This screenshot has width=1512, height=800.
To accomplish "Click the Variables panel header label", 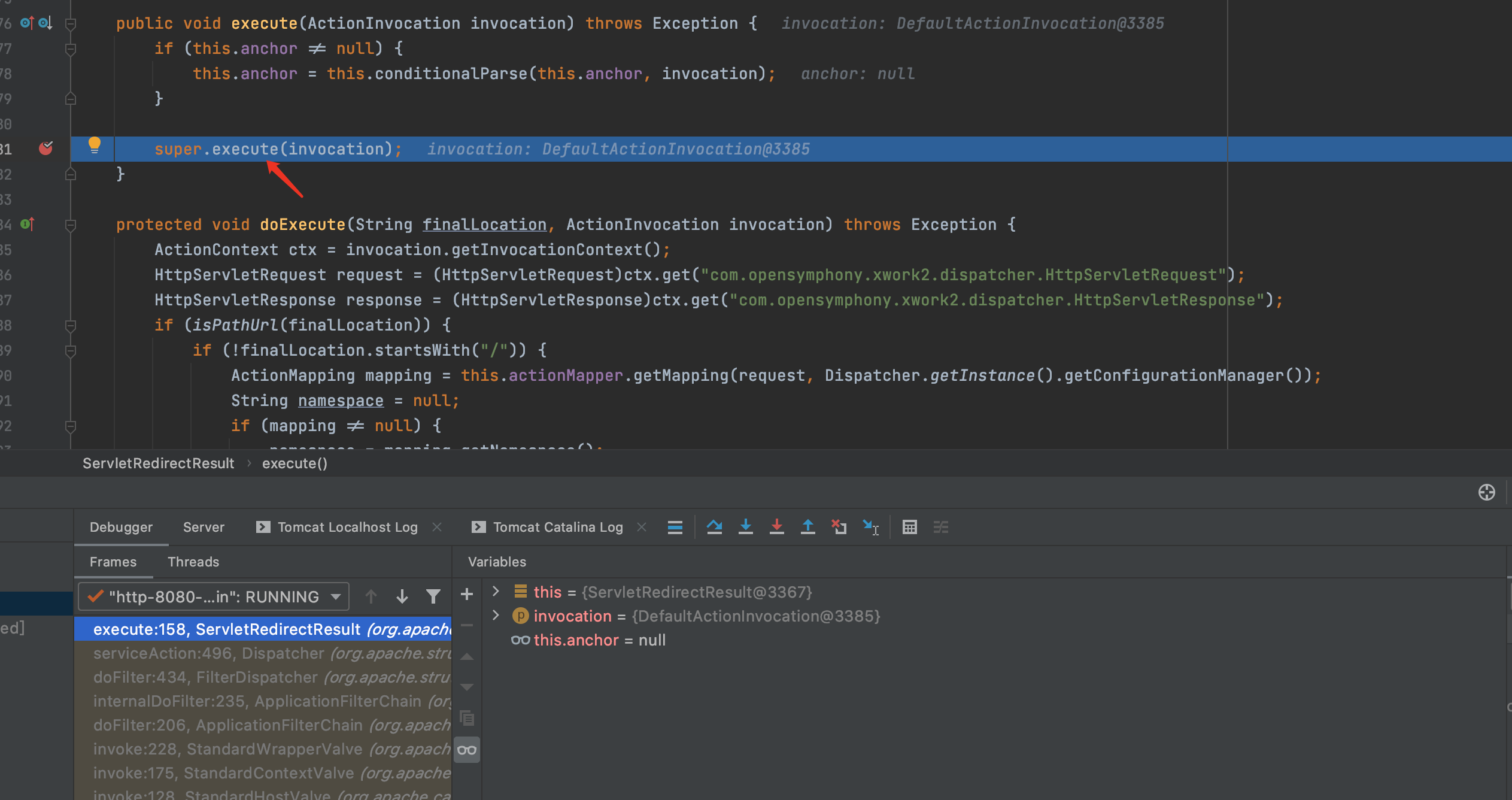I will coord(497,562).
